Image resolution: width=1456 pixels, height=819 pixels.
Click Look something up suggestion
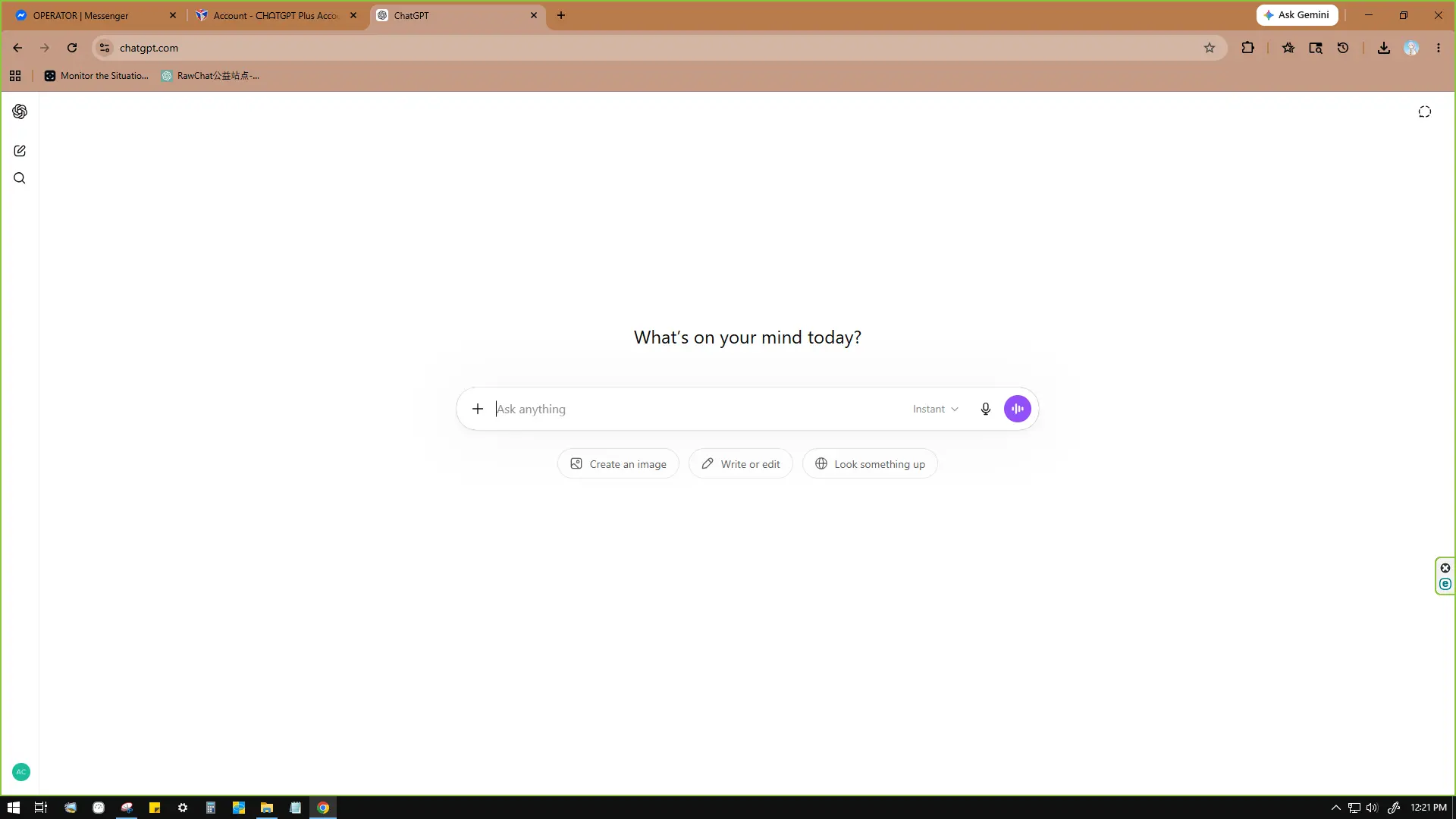click(x=870, y=464)
